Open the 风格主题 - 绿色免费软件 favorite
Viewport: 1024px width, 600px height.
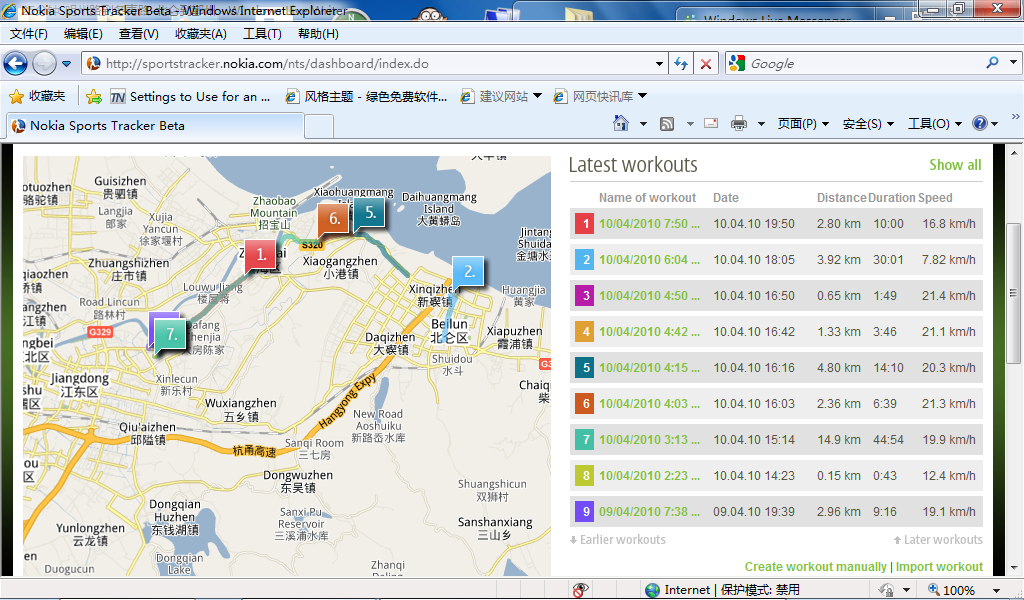click(x=366, y=97)
